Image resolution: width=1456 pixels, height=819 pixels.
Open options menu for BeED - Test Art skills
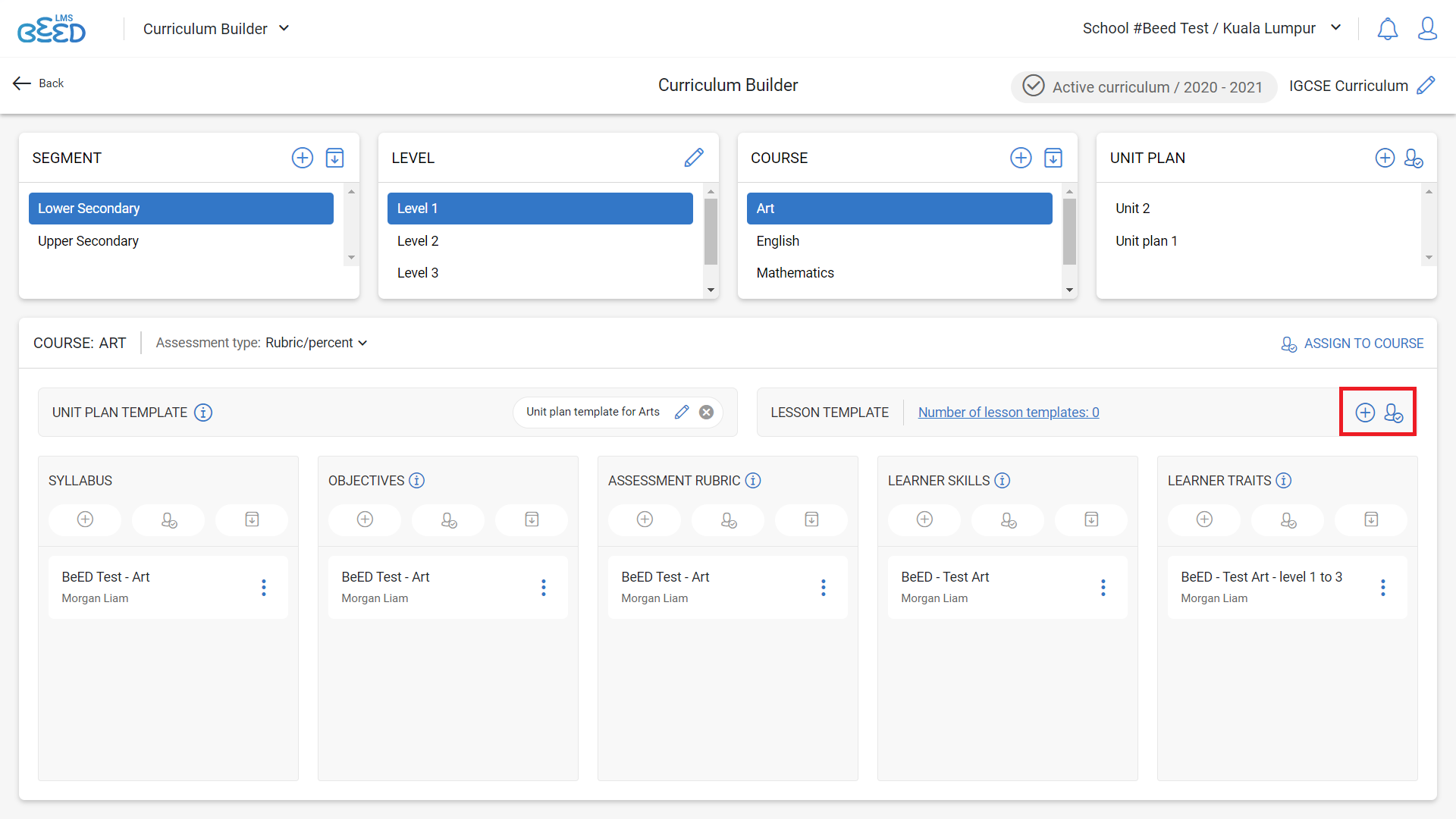click(x=1103, y=587)
